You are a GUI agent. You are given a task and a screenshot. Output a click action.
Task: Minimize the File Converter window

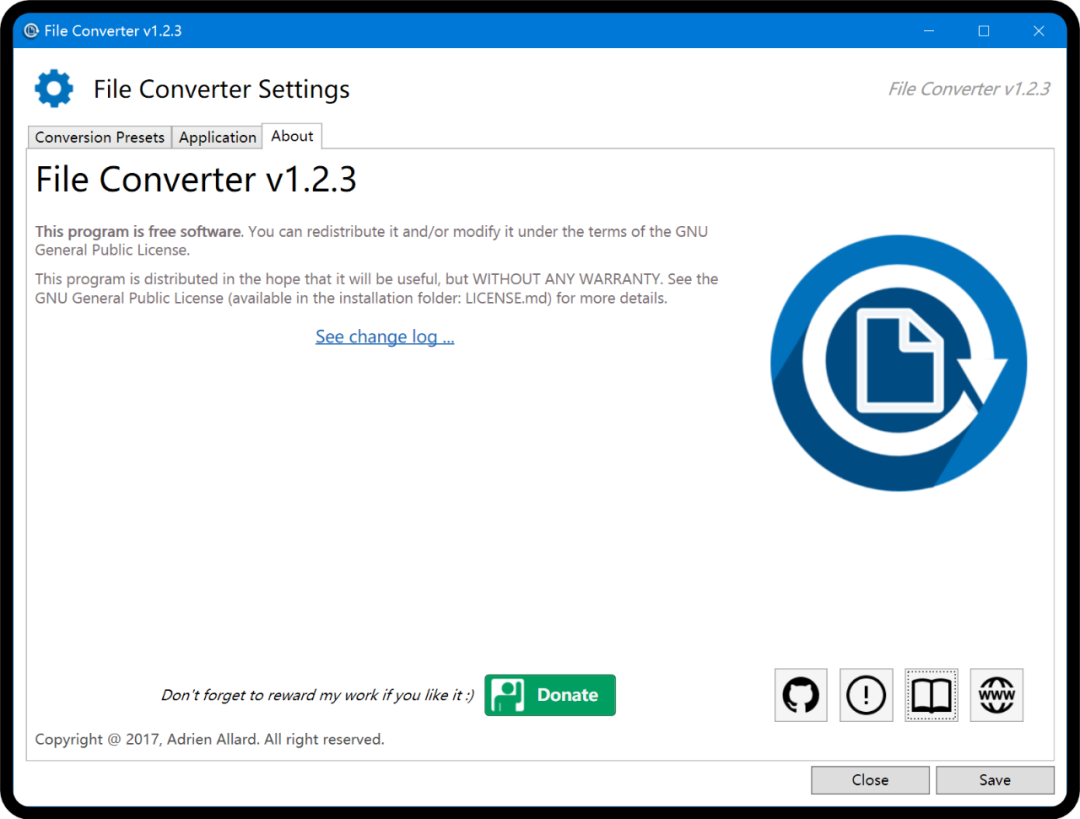tap(928, 30)
